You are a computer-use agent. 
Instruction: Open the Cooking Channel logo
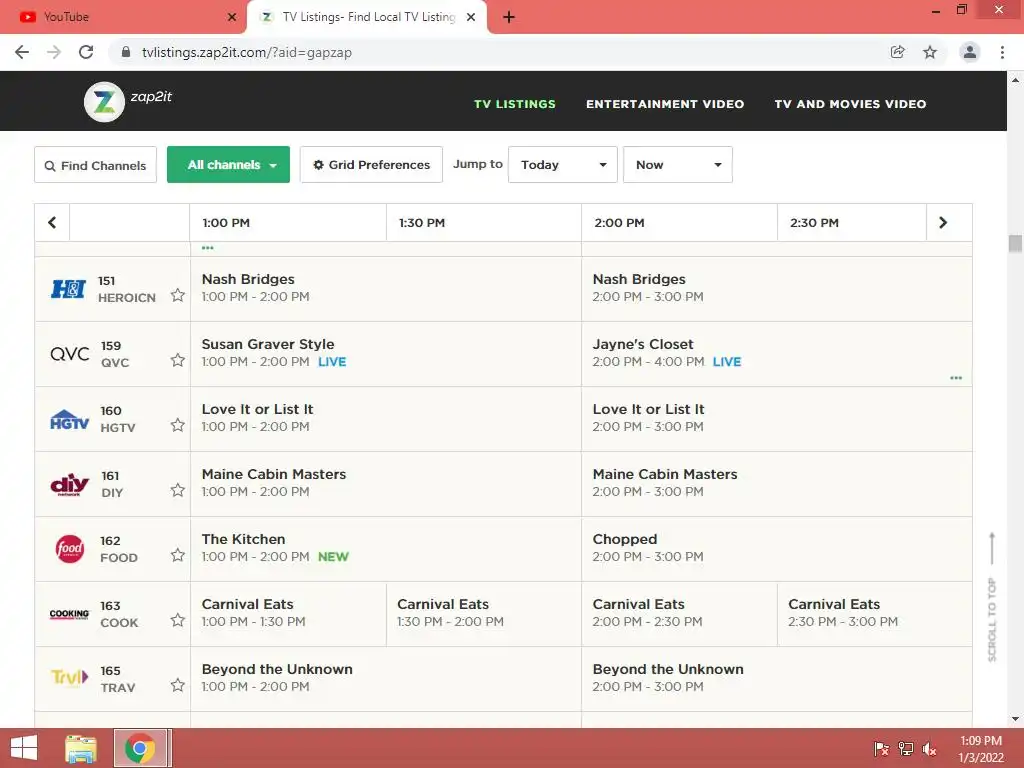[69, 614]
